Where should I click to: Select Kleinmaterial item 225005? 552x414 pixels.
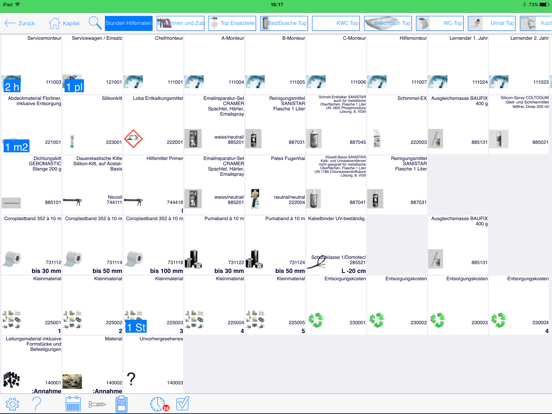click(x=275, y=305)
